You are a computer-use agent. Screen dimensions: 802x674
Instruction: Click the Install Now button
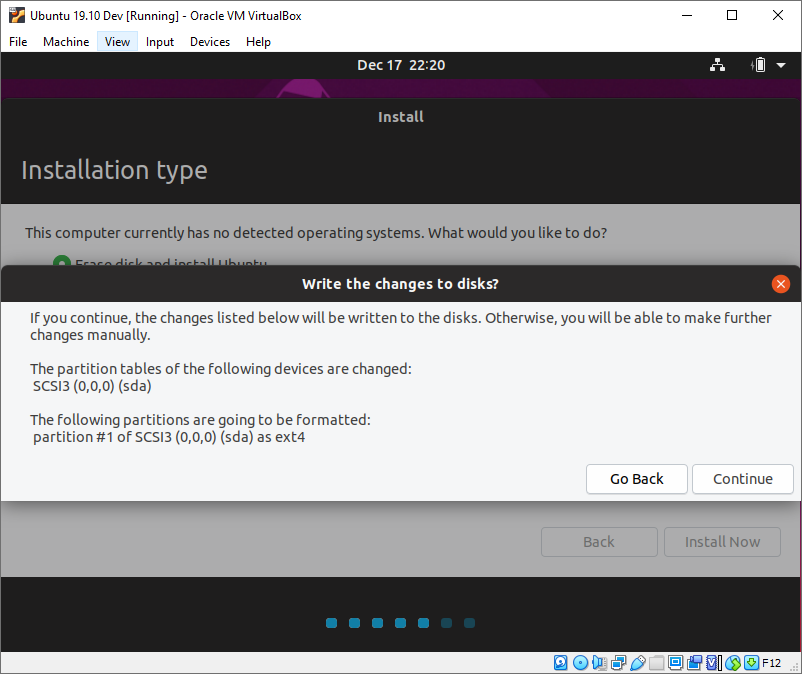pos(722,542)
